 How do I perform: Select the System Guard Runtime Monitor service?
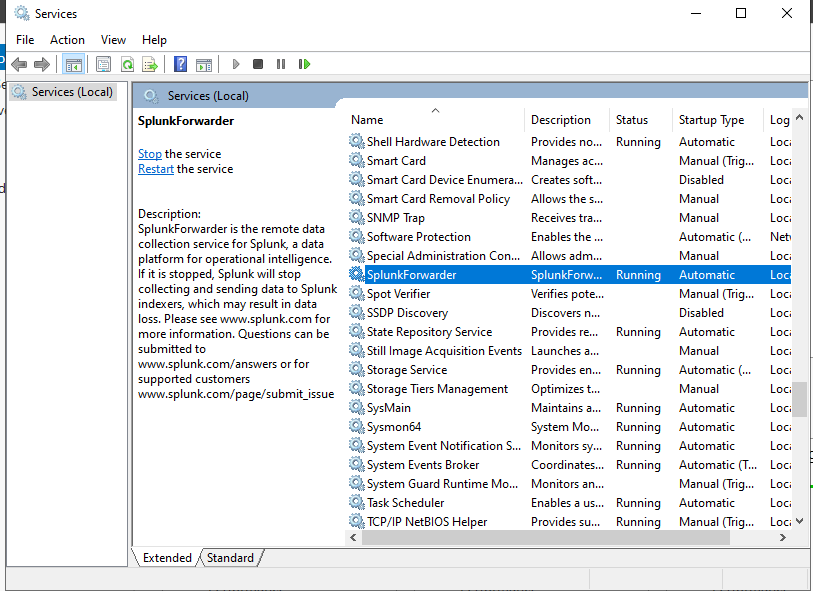[x=568, y=483]
